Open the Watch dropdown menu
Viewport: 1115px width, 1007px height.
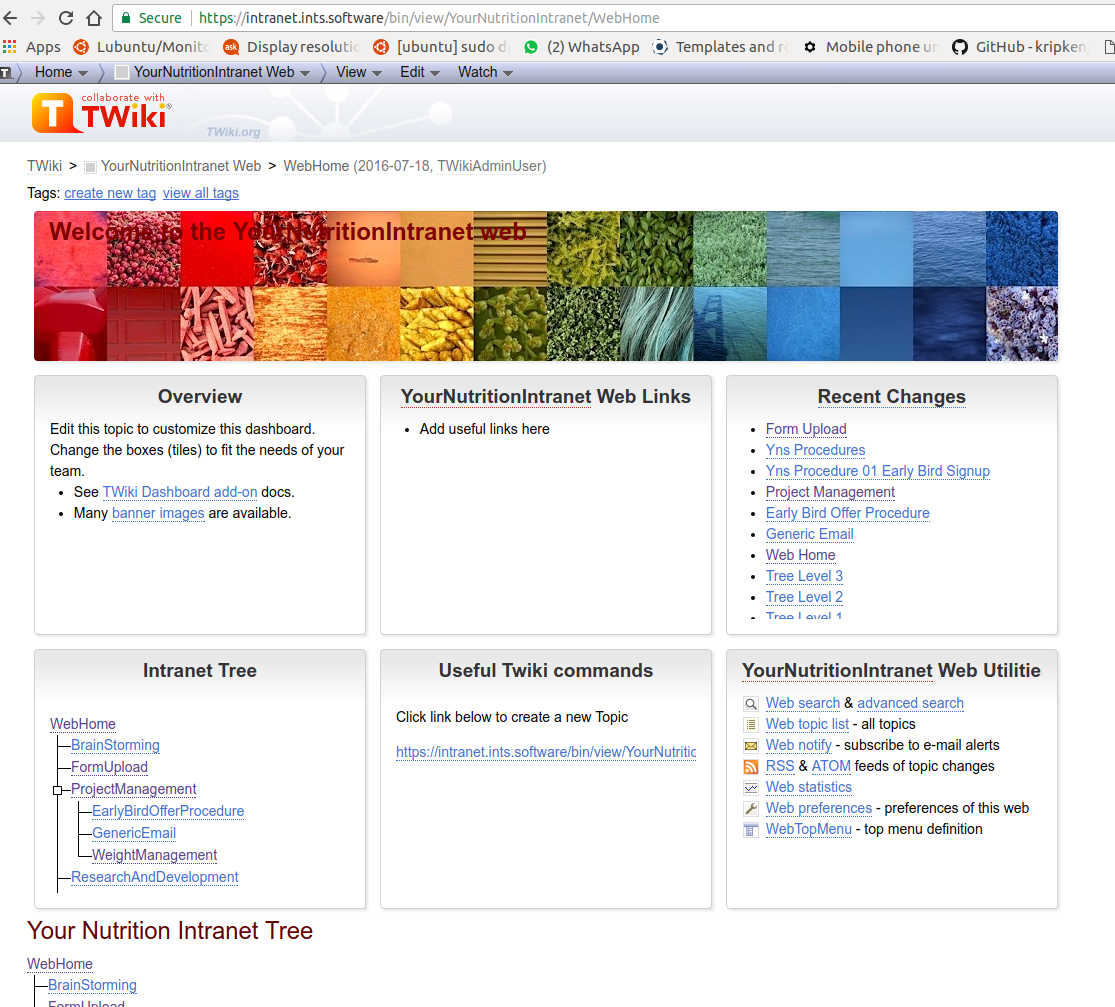485,72
